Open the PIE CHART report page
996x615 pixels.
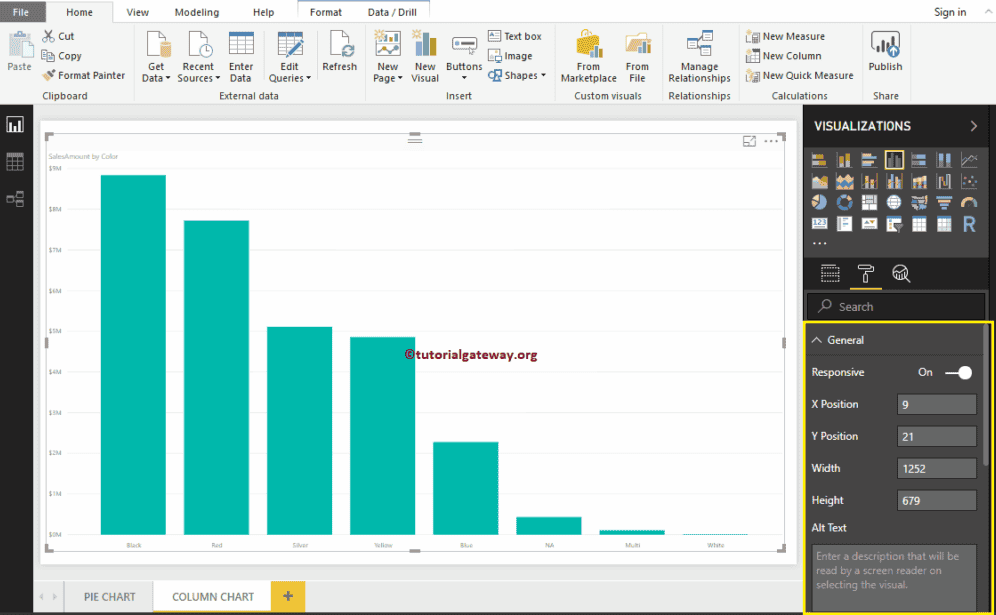point(108,596)
